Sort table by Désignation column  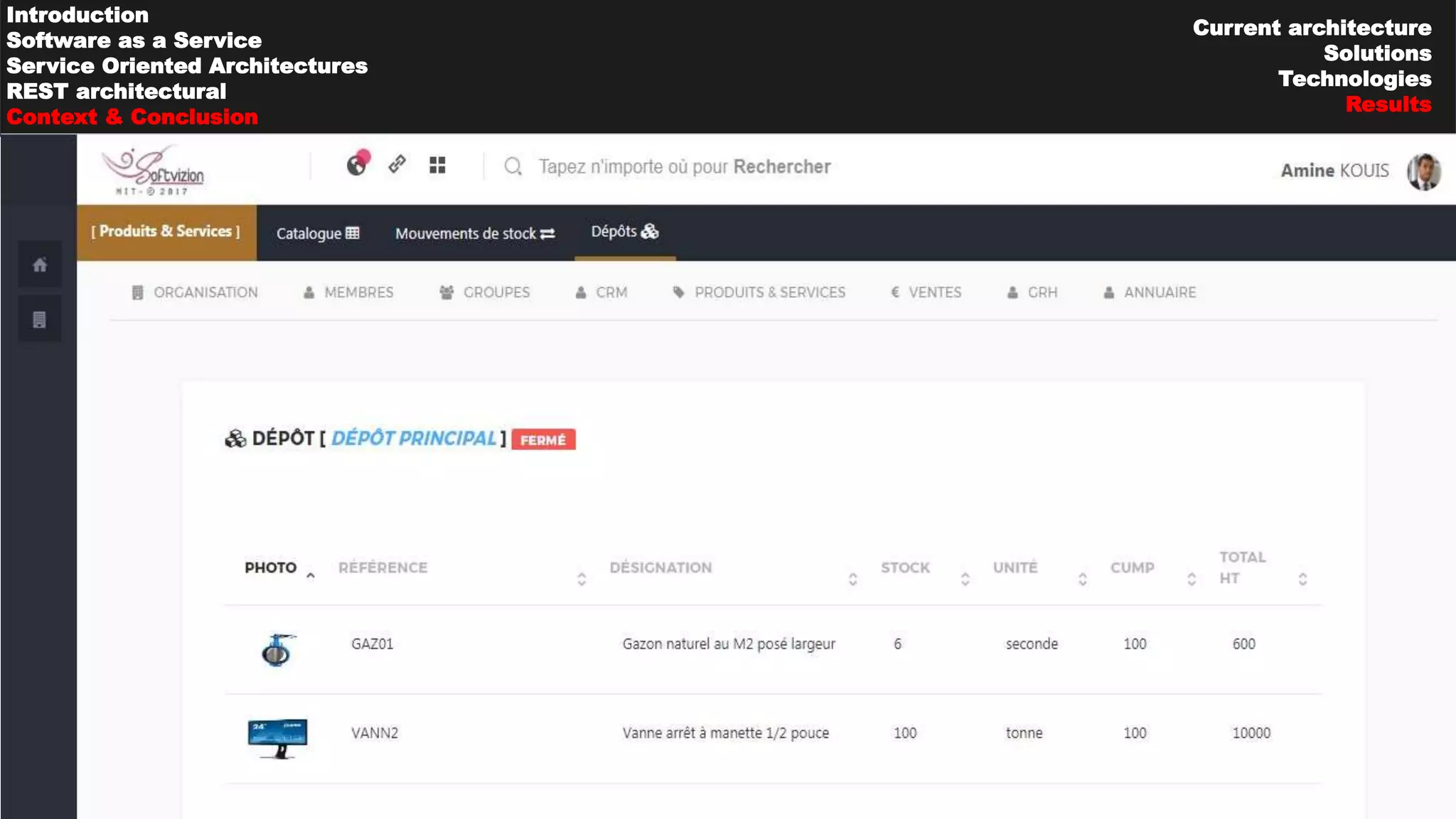click(660, 567)
